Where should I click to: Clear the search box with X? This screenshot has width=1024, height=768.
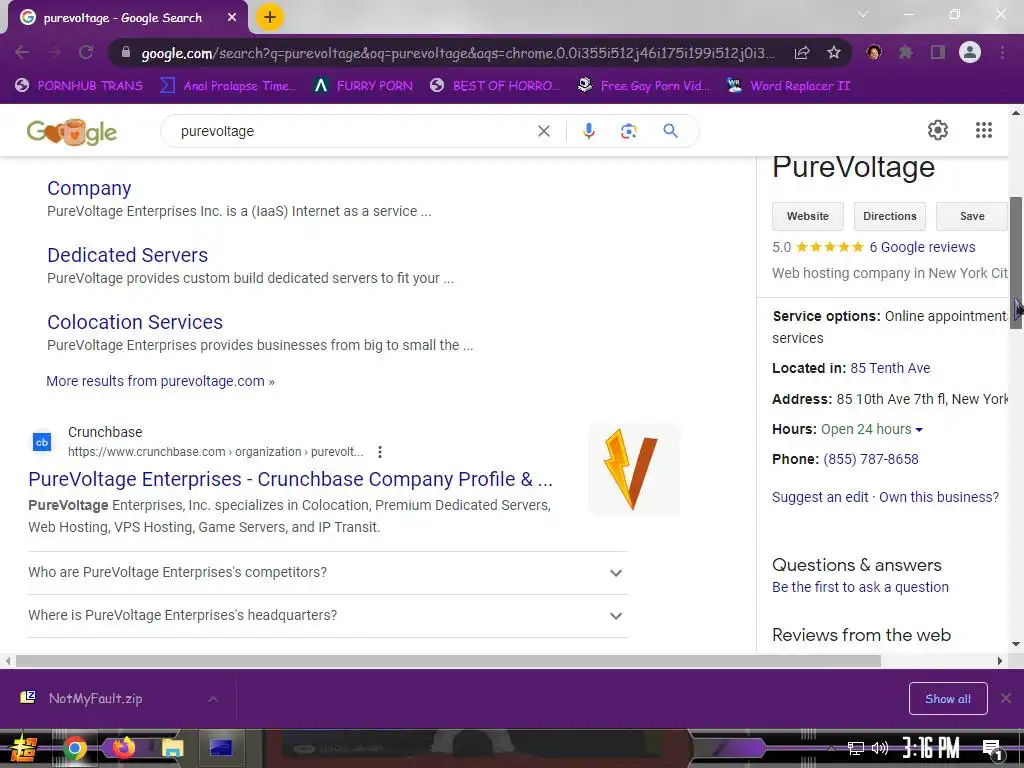click(543, 131)
